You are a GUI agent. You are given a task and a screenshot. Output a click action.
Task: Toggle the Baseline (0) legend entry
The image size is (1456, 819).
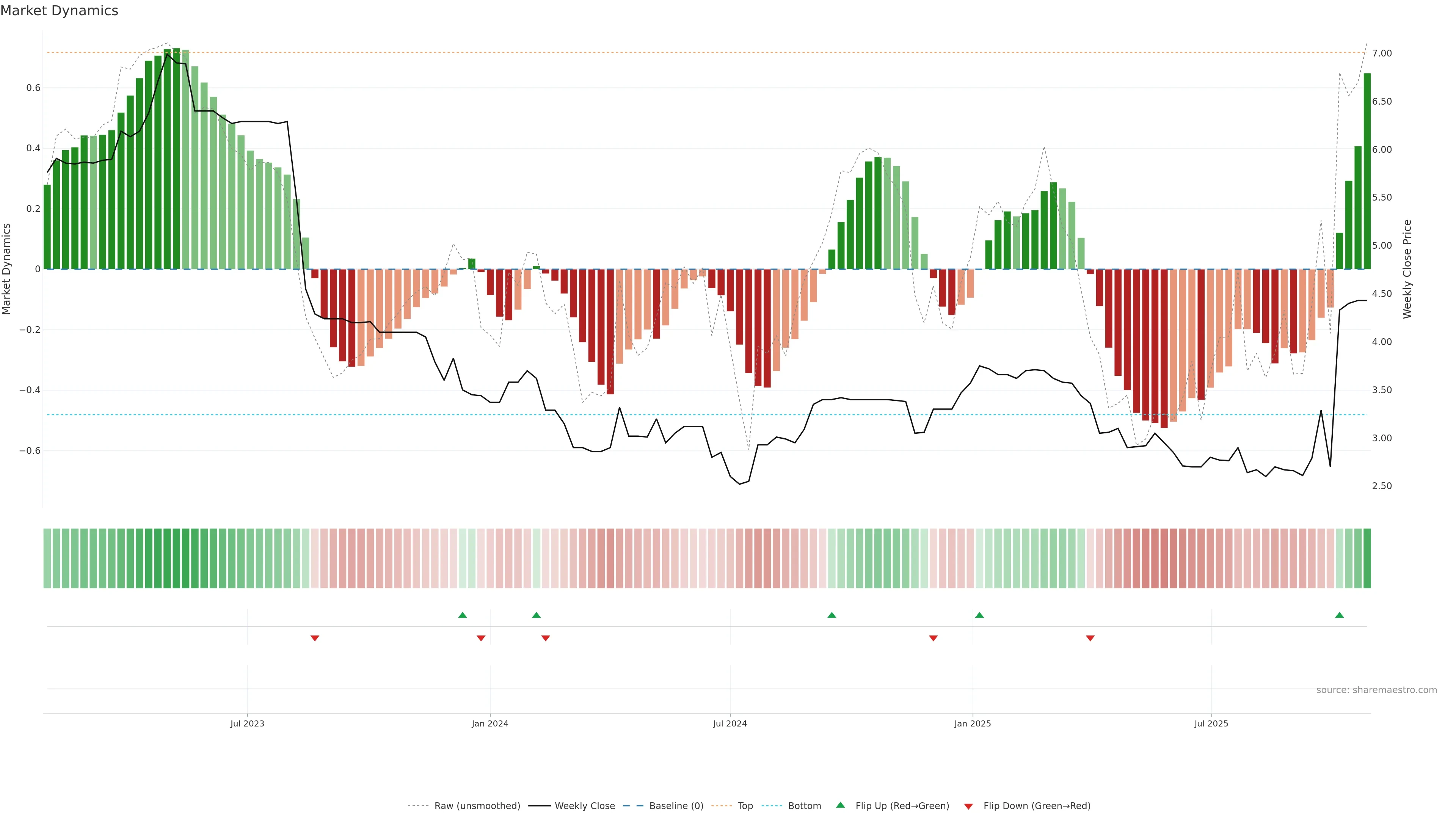[676, 806]
